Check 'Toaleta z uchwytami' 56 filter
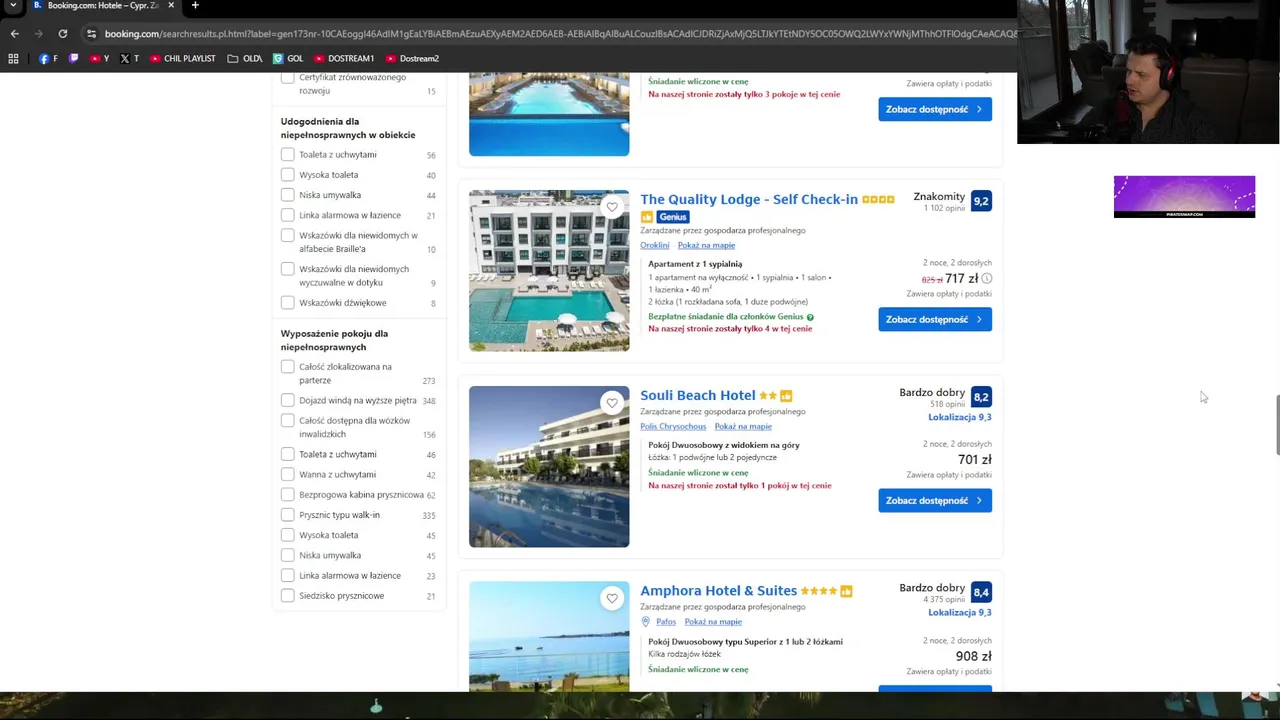The width and height of the screenshot is (1280, 720). pos(288,155)
